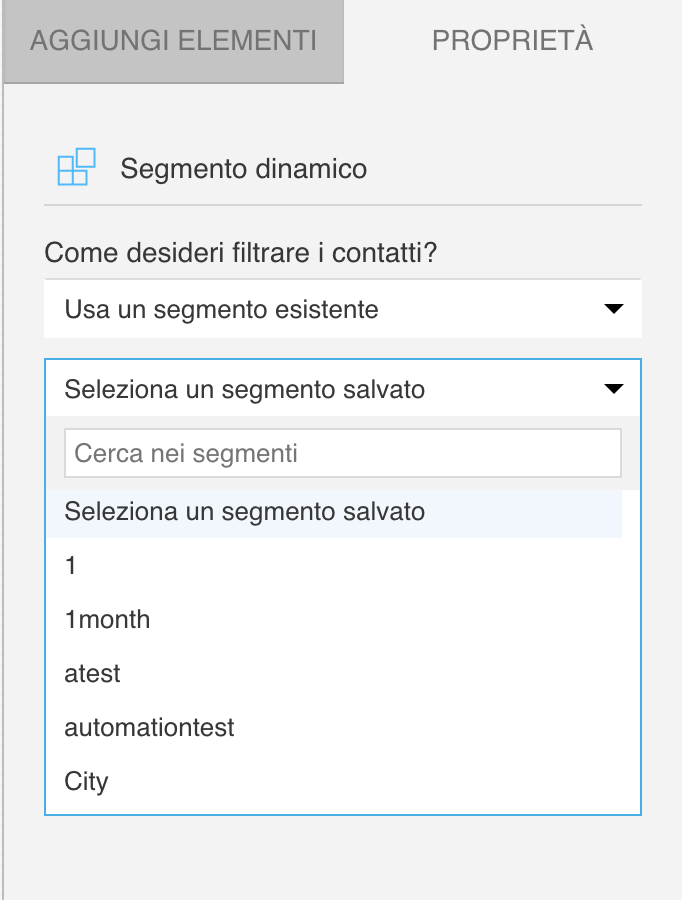
Task: Click the Segmento dinamico squares icon
Action: tap(76, 167)
